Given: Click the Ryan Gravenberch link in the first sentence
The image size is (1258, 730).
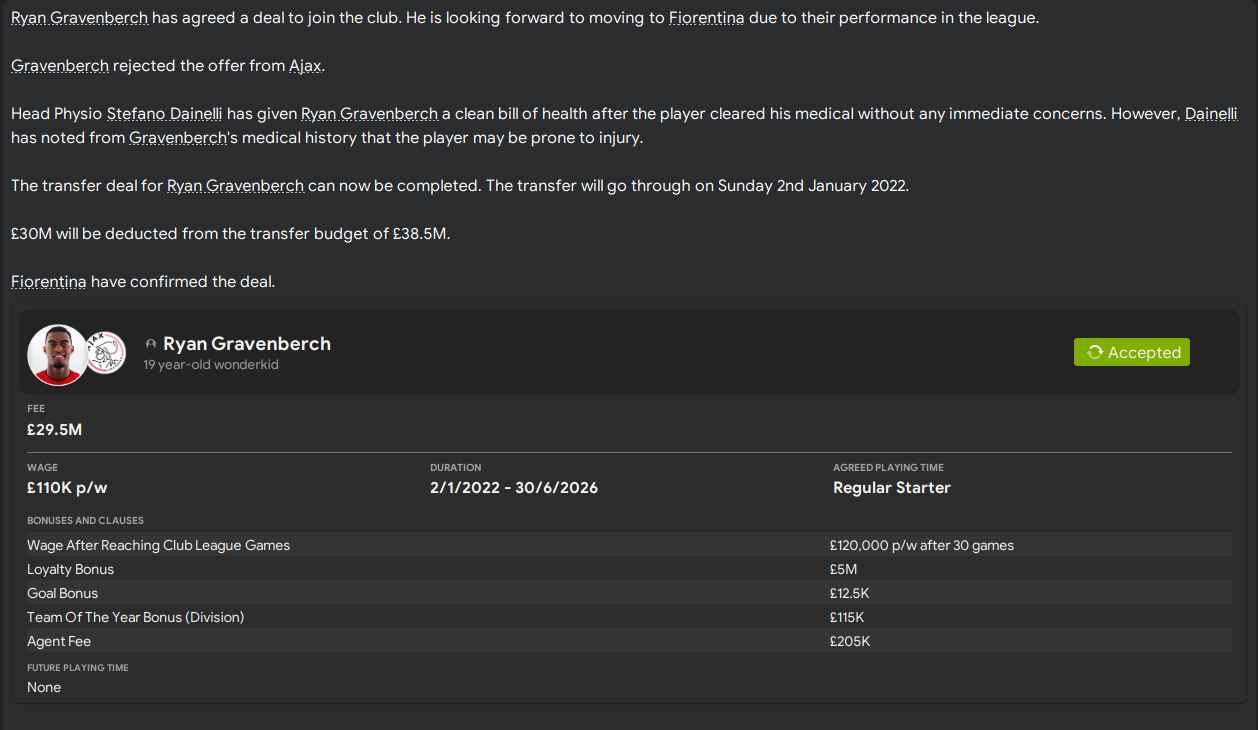Looking at the screenshot, I should tap(79, 18).
